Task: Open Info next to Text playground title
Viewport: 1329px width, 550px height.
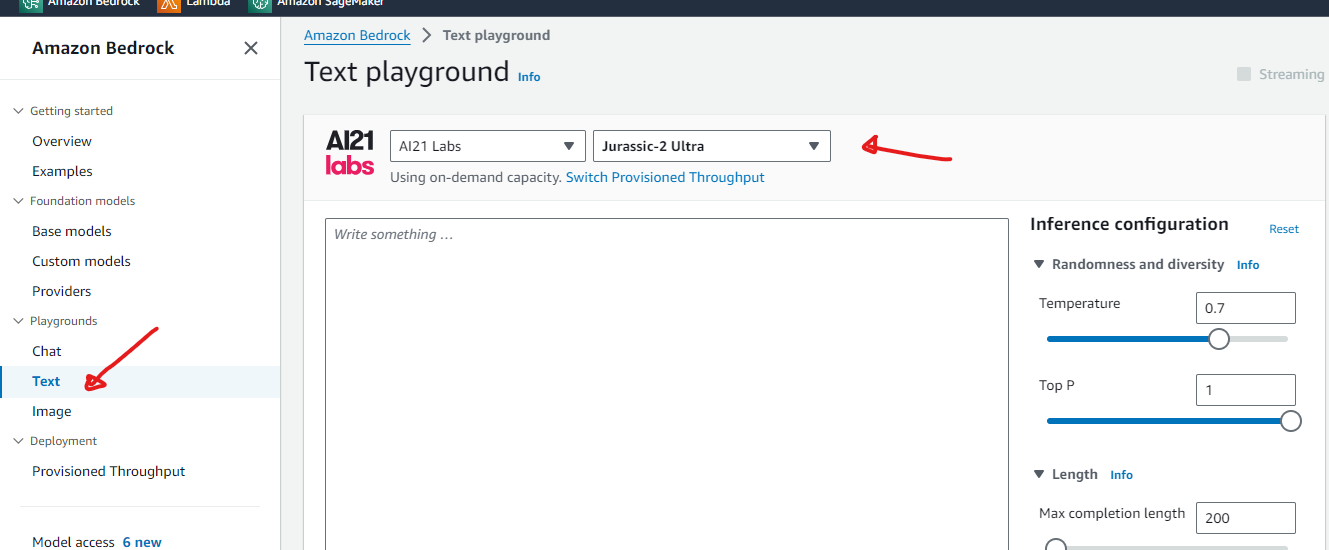Action: (x=529, y=77)
